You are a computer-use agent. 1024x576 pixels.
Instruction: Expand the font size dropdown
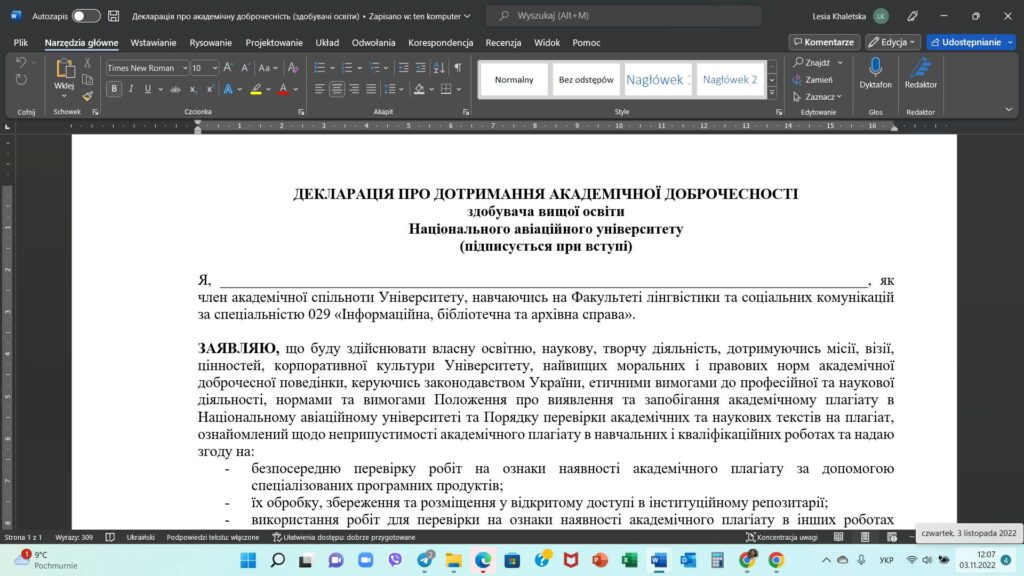[x=214, y=68]
